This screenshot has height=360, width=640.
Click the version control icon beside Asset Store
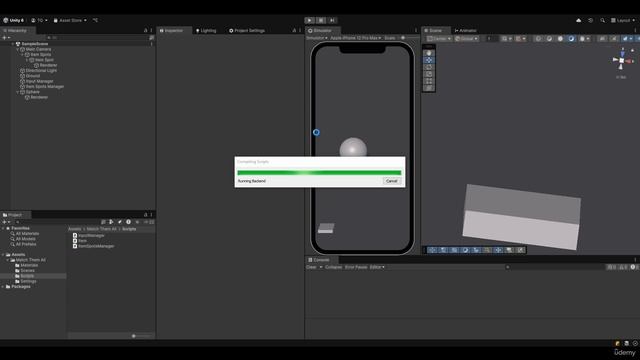click(x=95, y=20)
